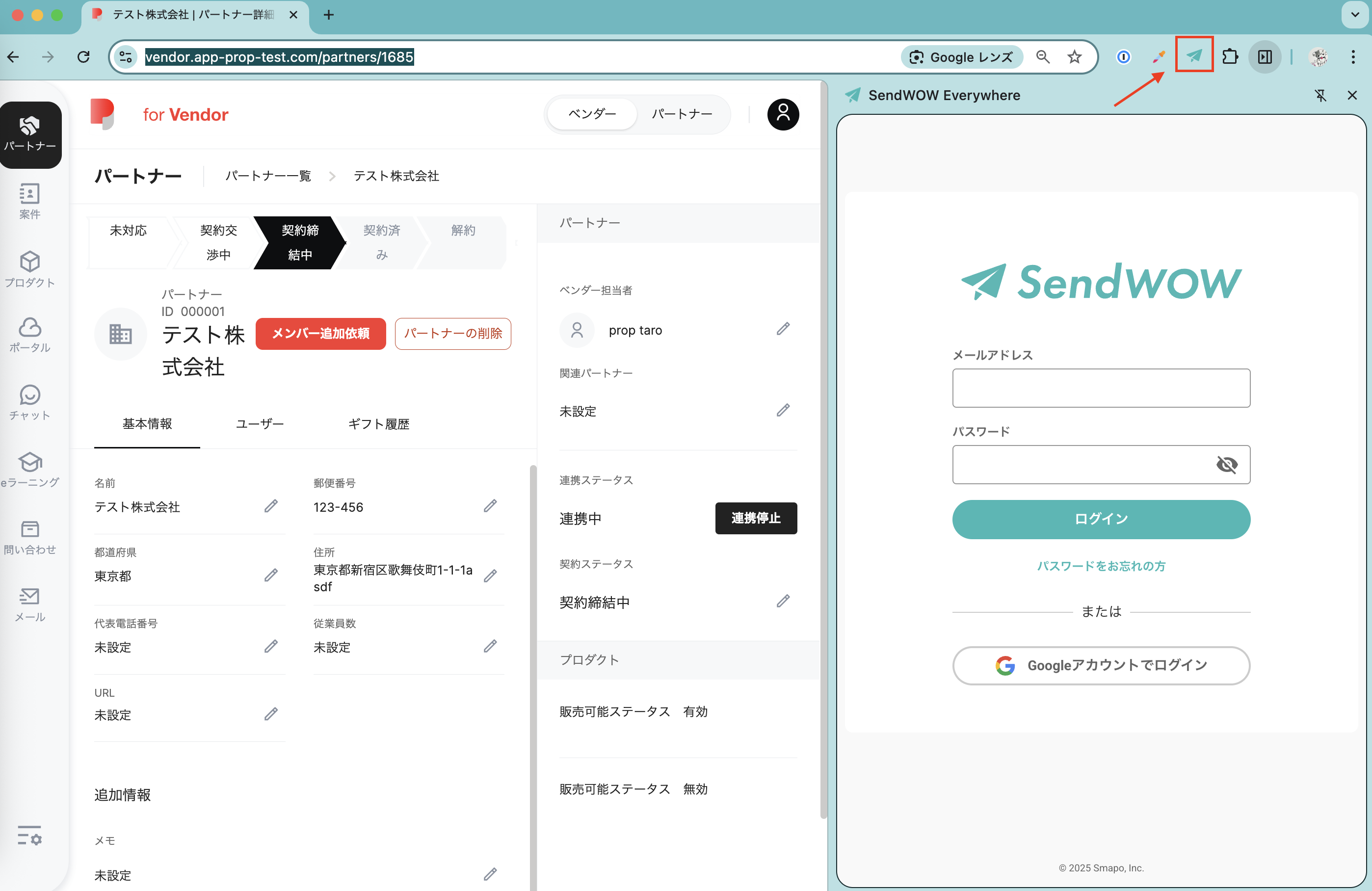Open the パートナー sidebar section
This screenshot has height=891, width=1372.
tap(30, 135)
